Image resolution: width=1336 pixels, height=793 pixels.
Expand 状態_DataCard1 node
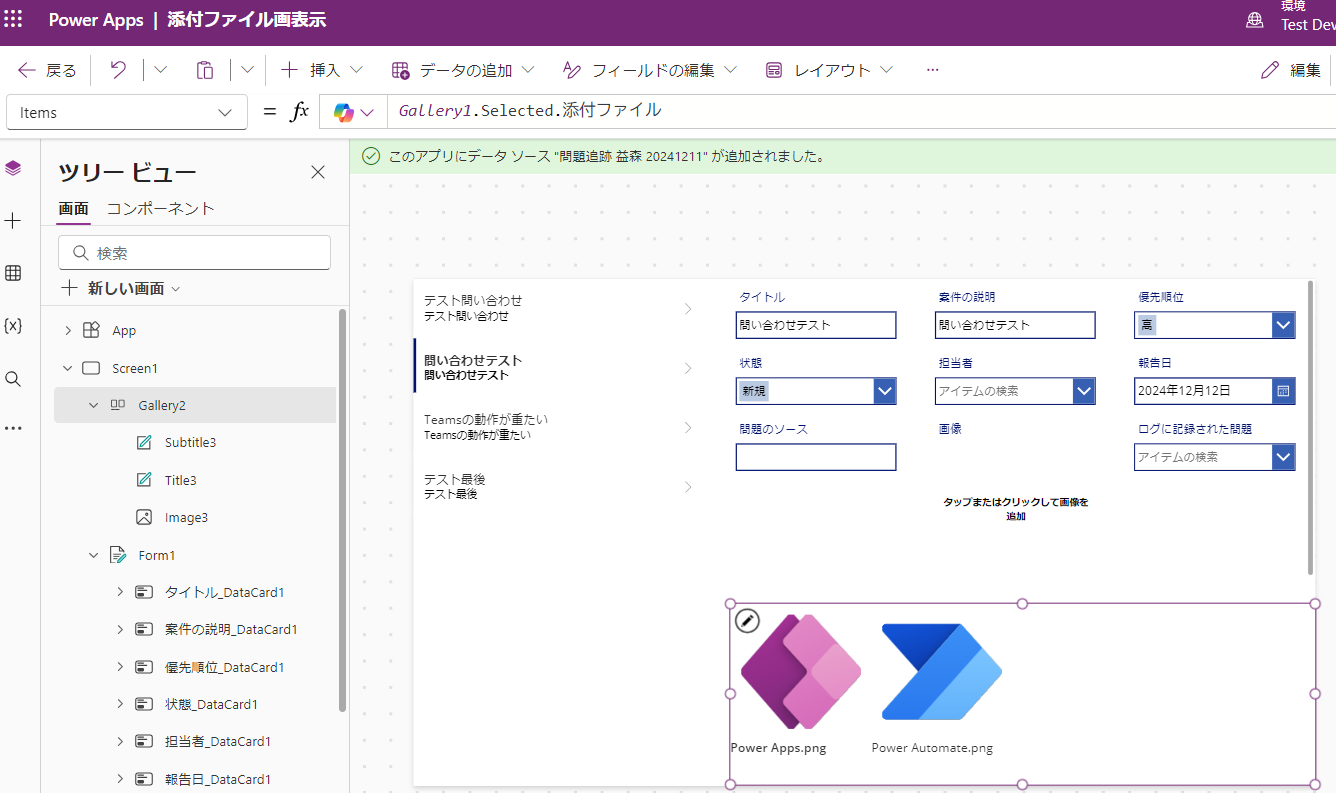click(120, 704)
